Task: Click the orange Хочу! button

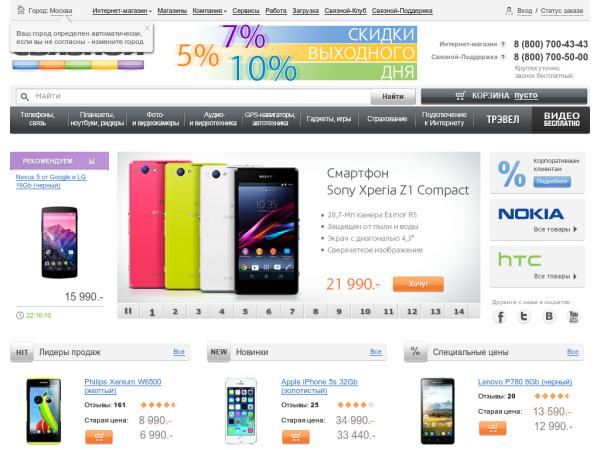Action: click(418, 284)
